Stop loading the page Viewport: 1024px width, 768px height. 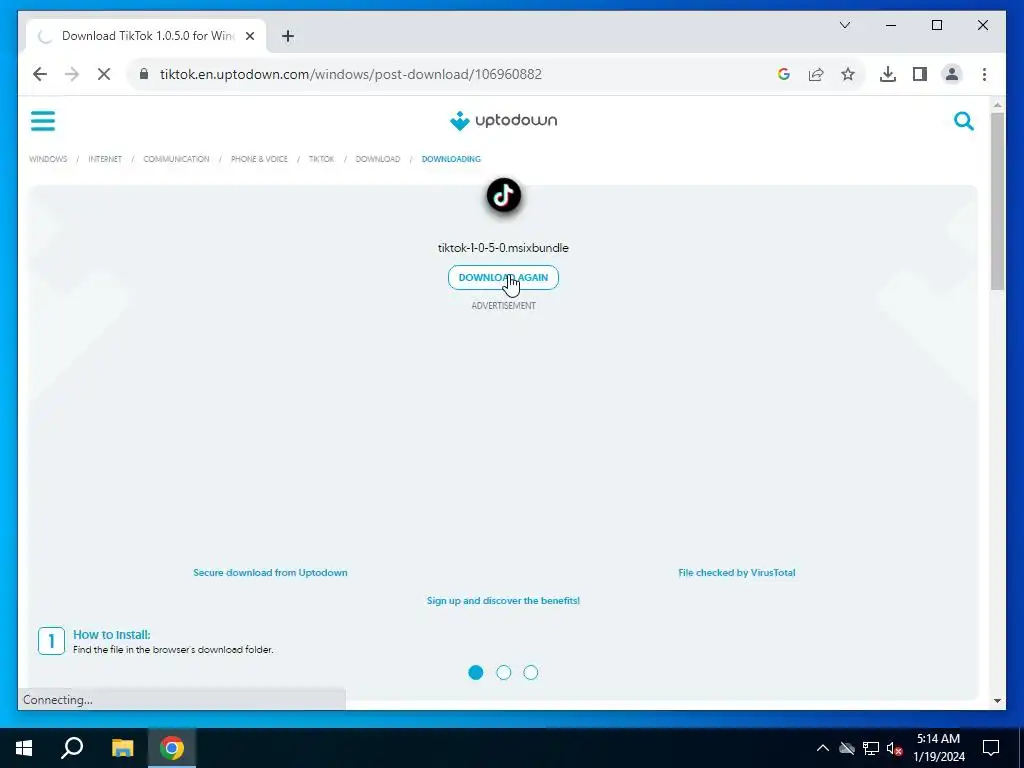(x=104, y=74)
